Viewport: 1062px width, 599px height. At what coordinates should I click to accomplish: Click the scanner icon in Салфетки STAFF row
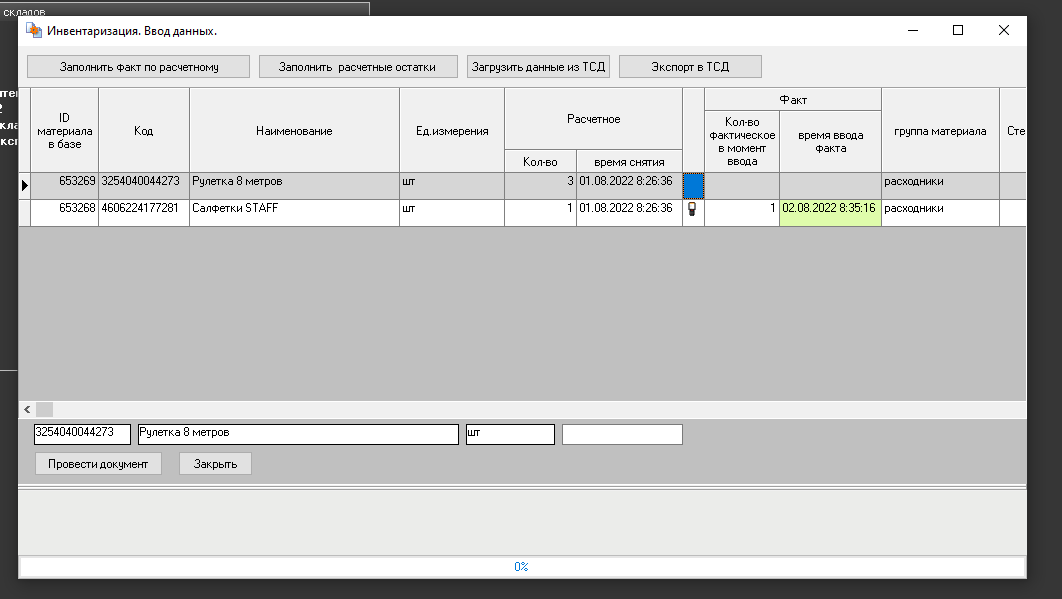(x=692, y=210)
